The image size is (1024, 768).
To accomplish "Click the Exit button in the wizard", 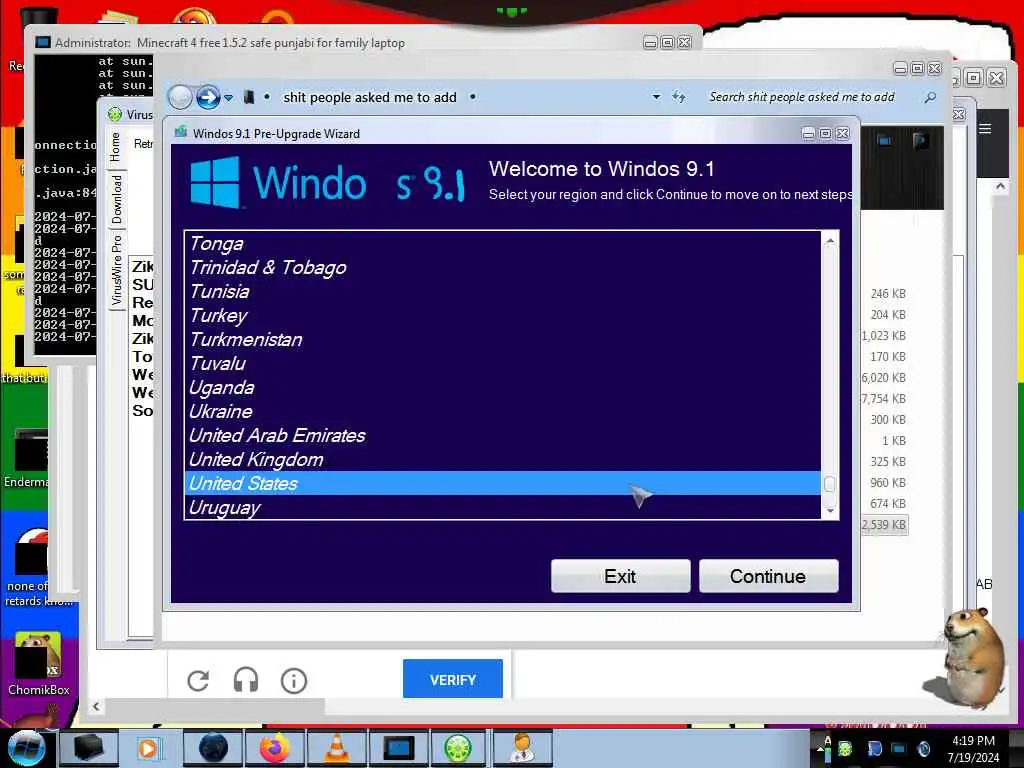I will 620,576.
